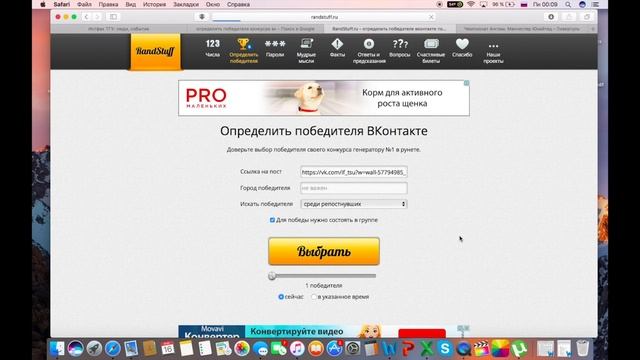Screen dimensions: 640x360
Task: Open Определить победителя trophy section
Action: pyautogui.click(x=244, y=51)
